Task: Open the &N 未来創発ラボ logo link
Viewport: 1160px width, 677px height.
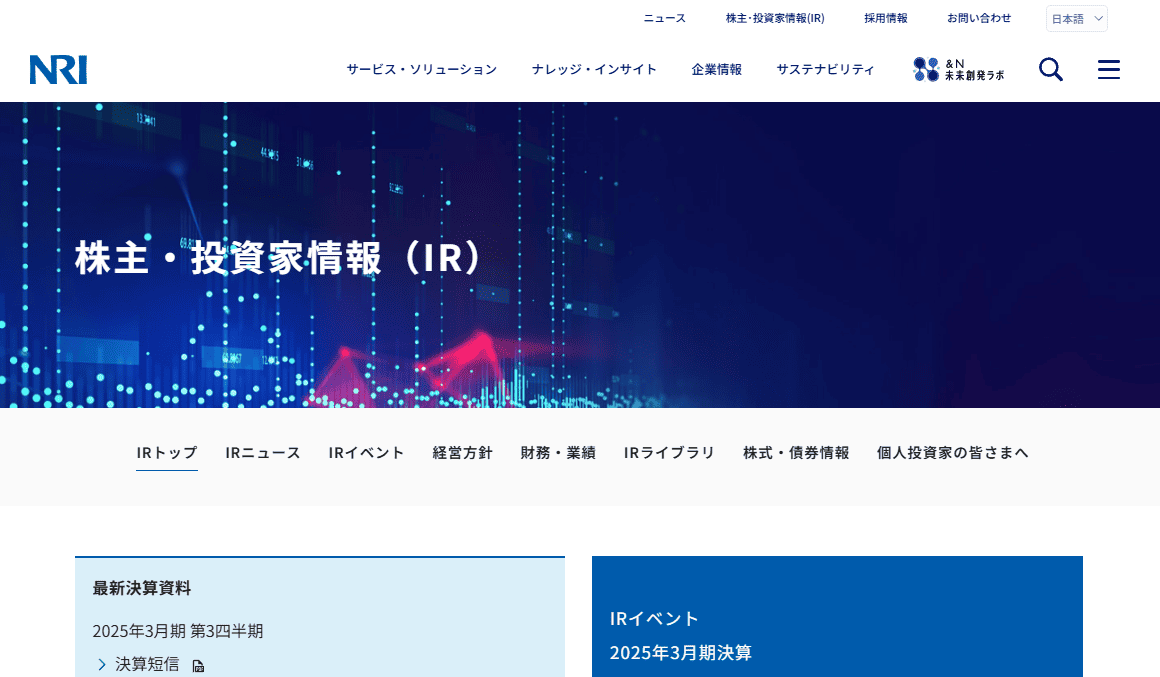Action: tap(959, 70)
